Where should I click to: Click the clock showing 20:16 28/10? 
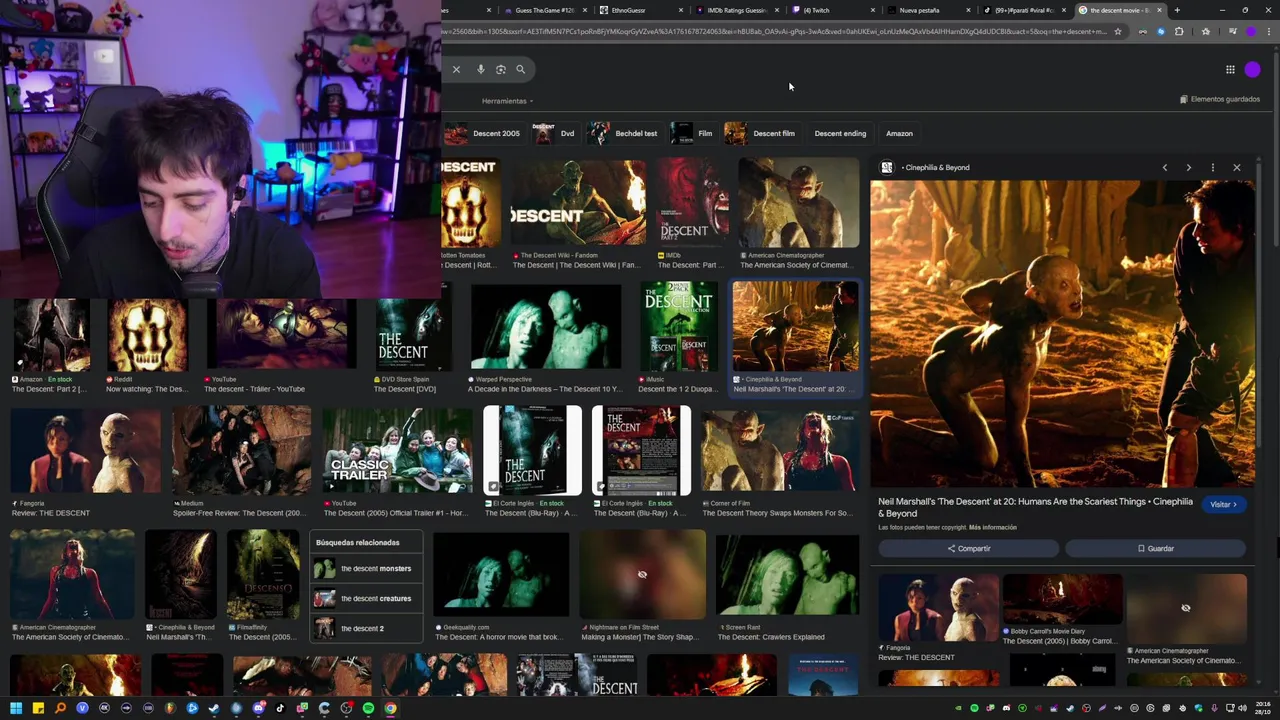pyautogui.click(x=1261, y=708)
